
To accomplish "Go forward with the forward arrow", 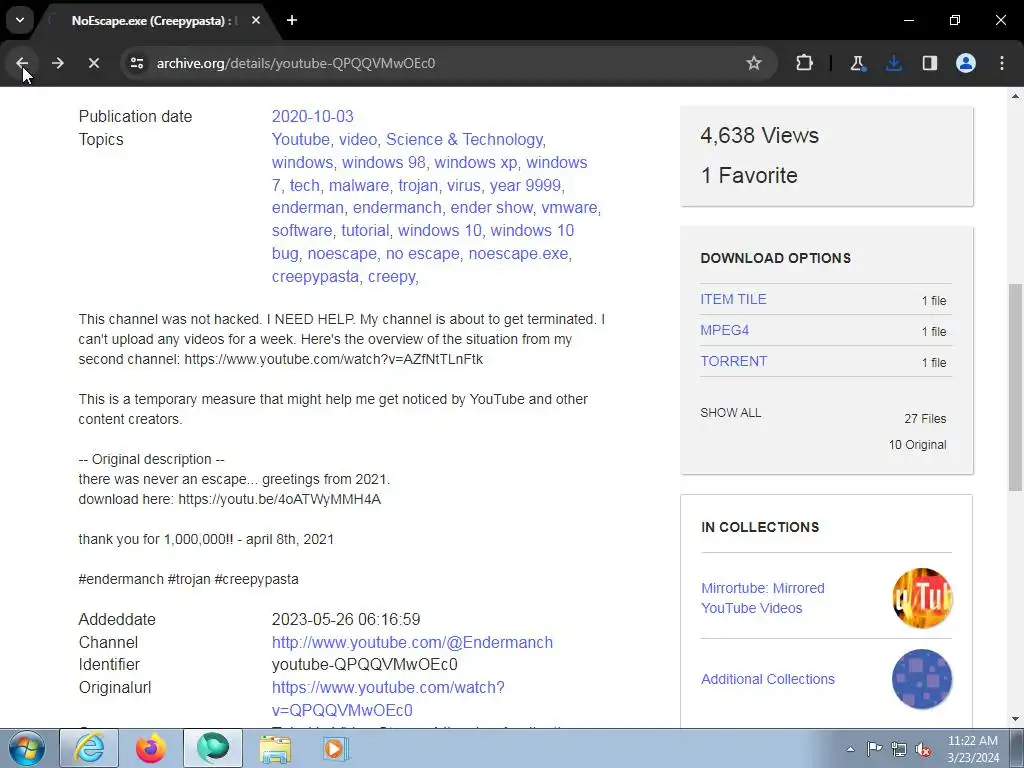I will click(58, 63).
